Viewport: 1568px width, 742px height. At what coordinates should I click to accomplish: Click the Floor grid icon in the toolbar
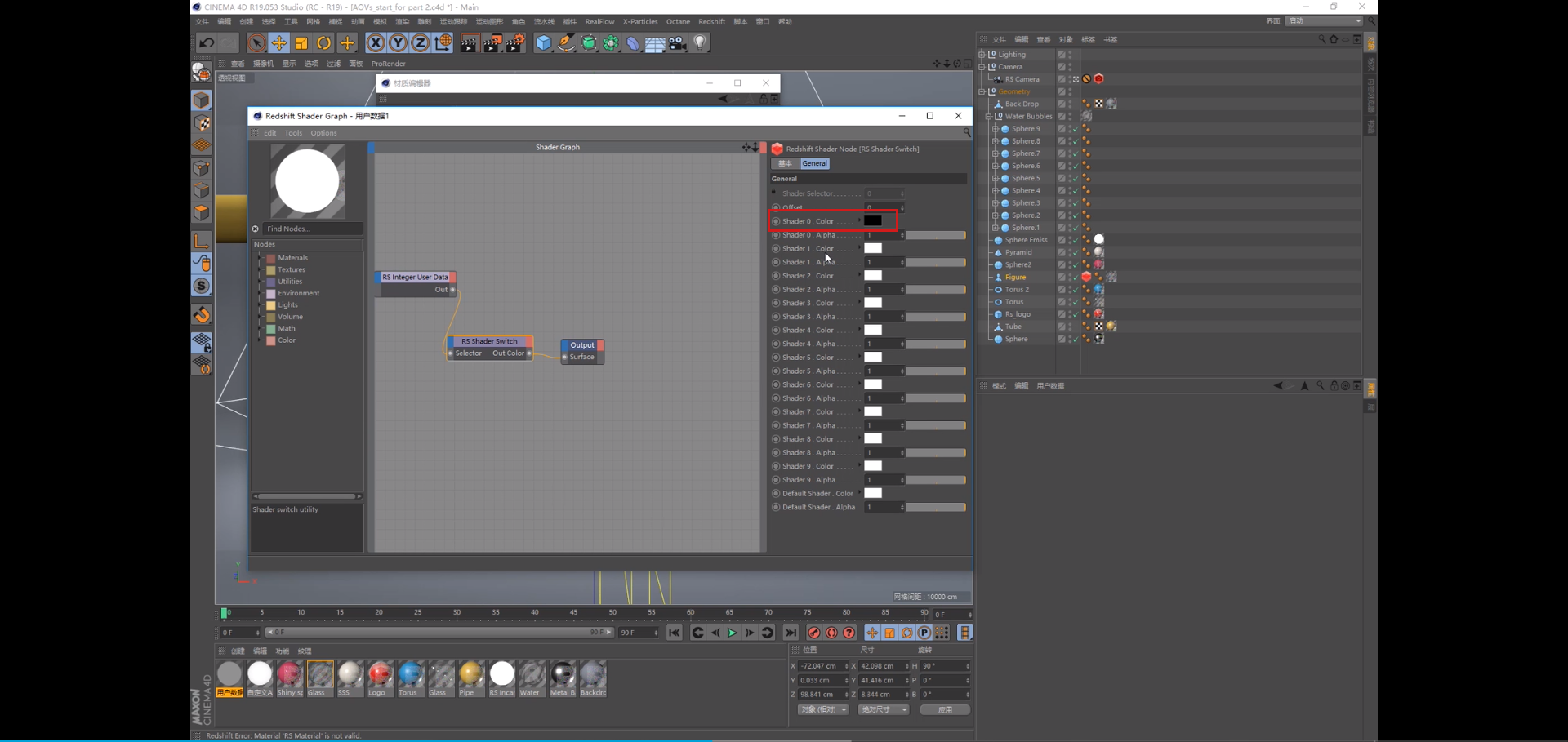click(x=655, y=43)
